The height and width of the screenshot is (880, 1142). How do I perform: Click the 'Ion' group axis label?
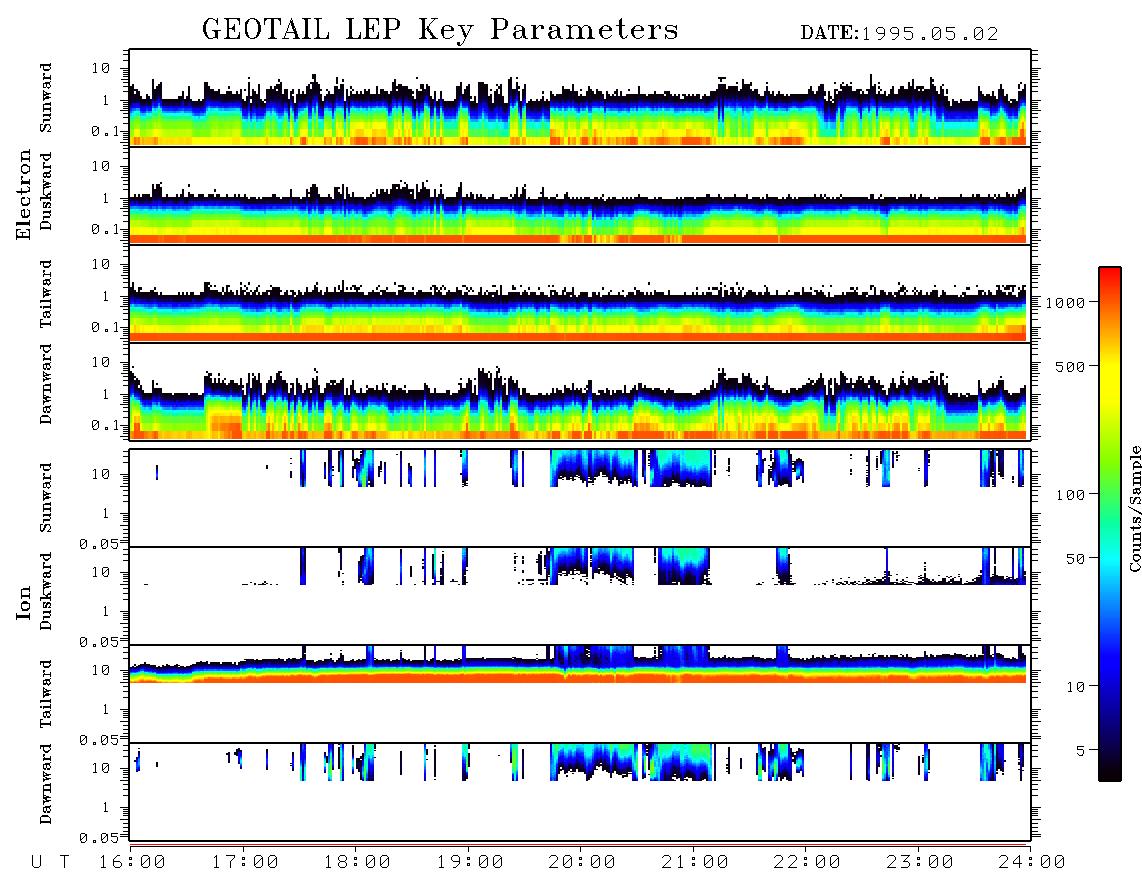coord(24,602)
